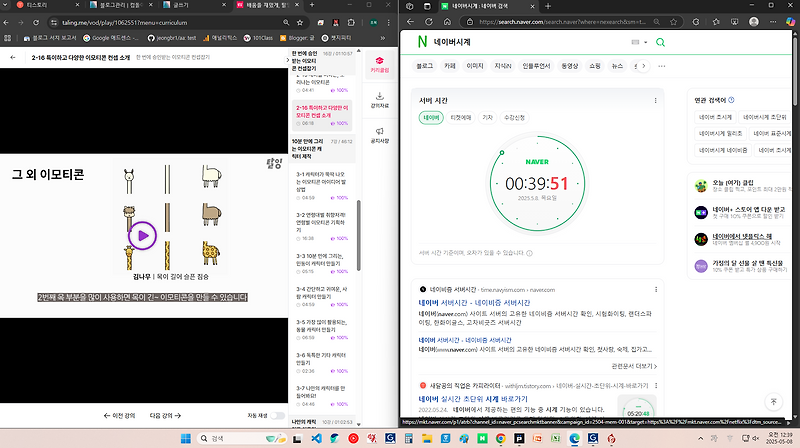Image resolution: width=800 pixels, height=448 pixels.
Task: Show more search category tabs with arrow
Action: tap(644, 66)
